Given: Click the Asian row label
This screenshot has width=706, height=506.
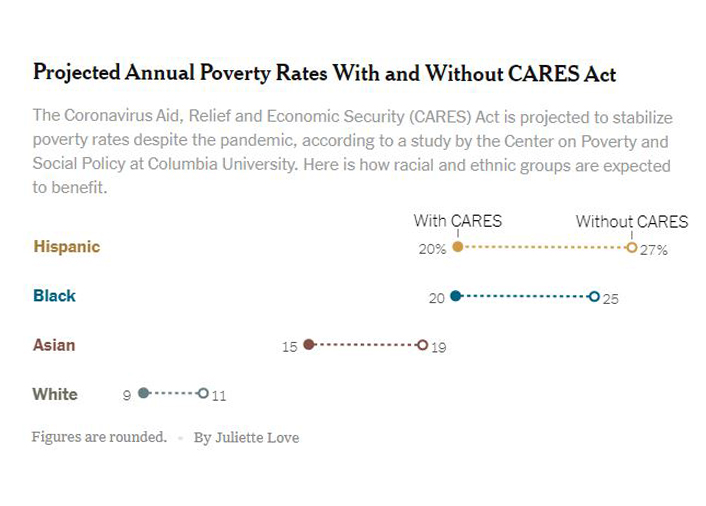Looking at the screenshot, I should click(54, 345).
